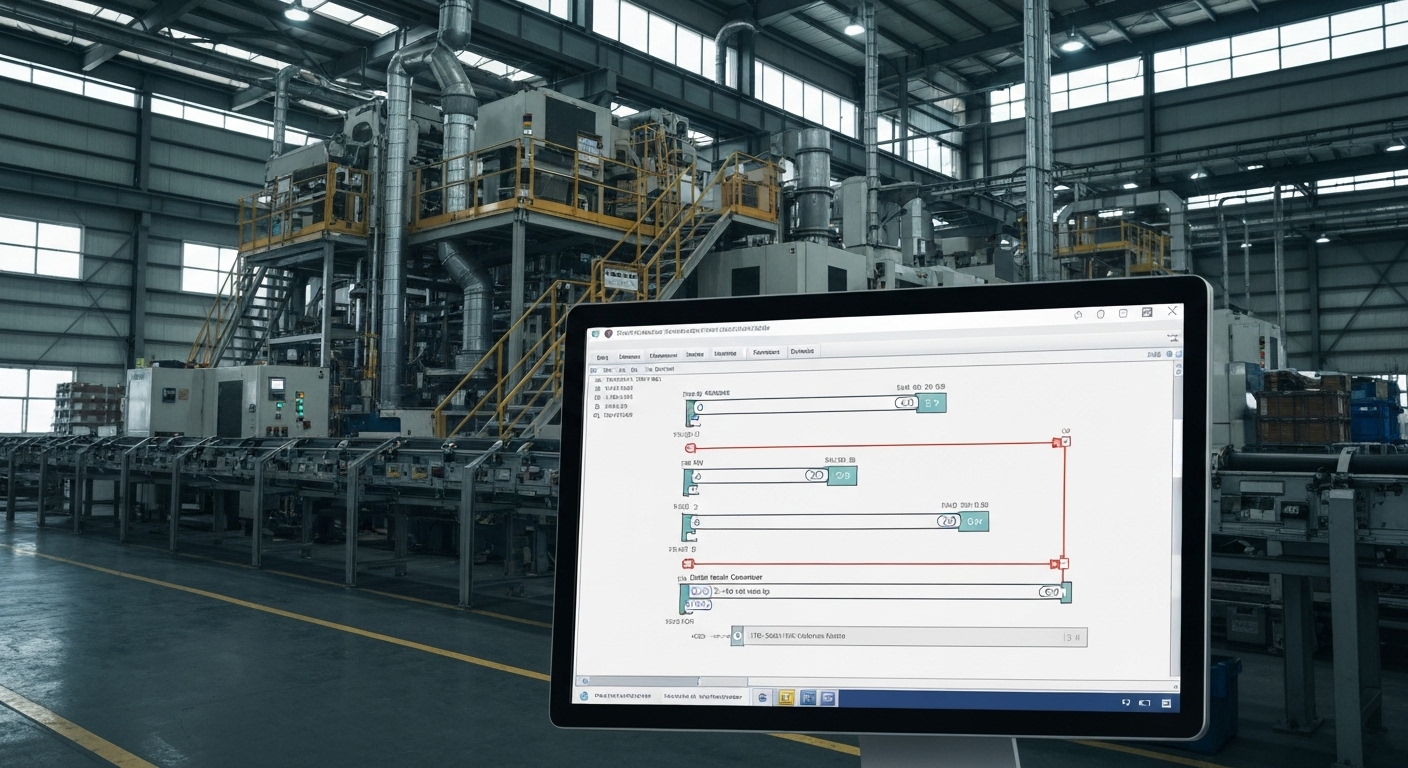
Task: Click the red start node of the lower red line
Action: pyautogui.click(x=687, y=564)
